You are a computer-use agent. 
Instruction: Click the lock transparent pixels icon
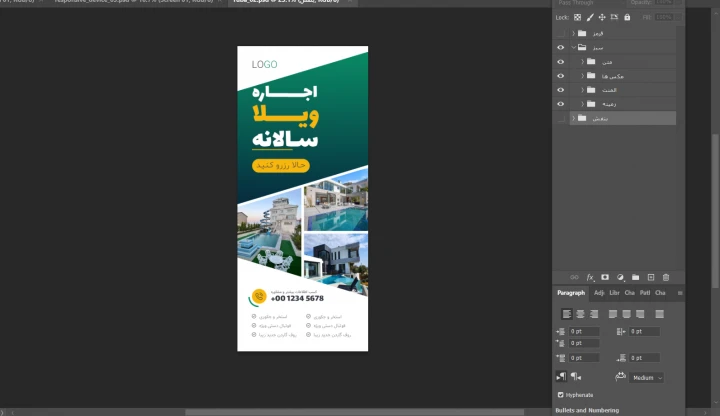point(578,17)
